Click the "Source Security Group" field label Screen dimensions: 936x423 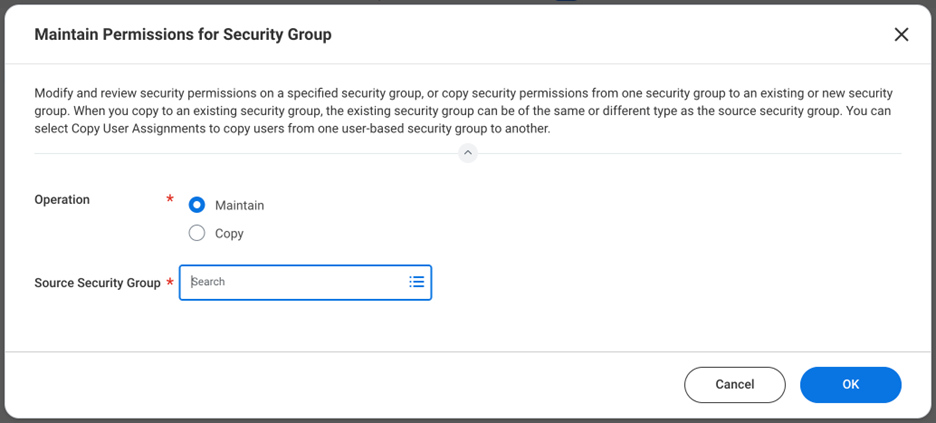click(97, 283)
